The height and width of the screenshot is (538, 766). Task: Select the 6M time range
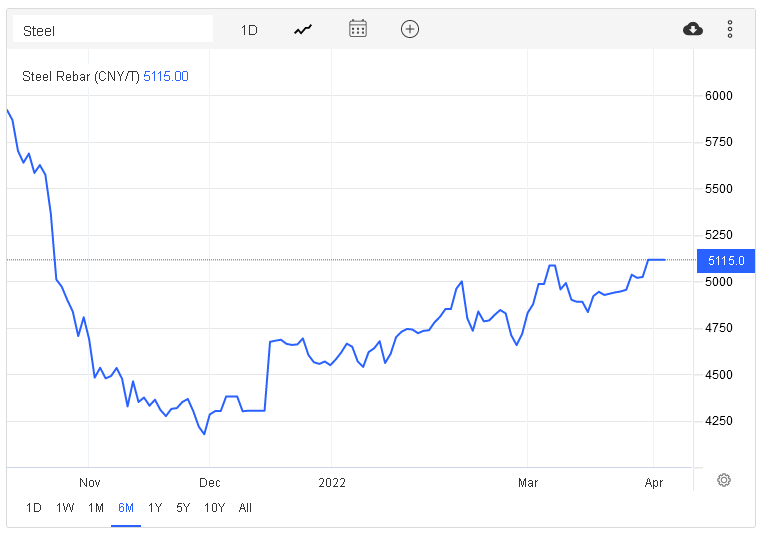[126, 507]
